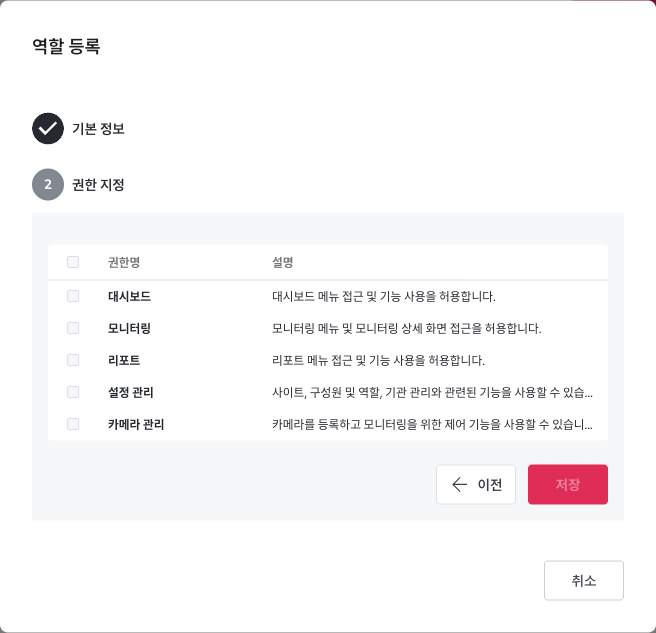Click the 카메라 관리 row name
This screenshot has width=656, height=633.
click(136, 424)
